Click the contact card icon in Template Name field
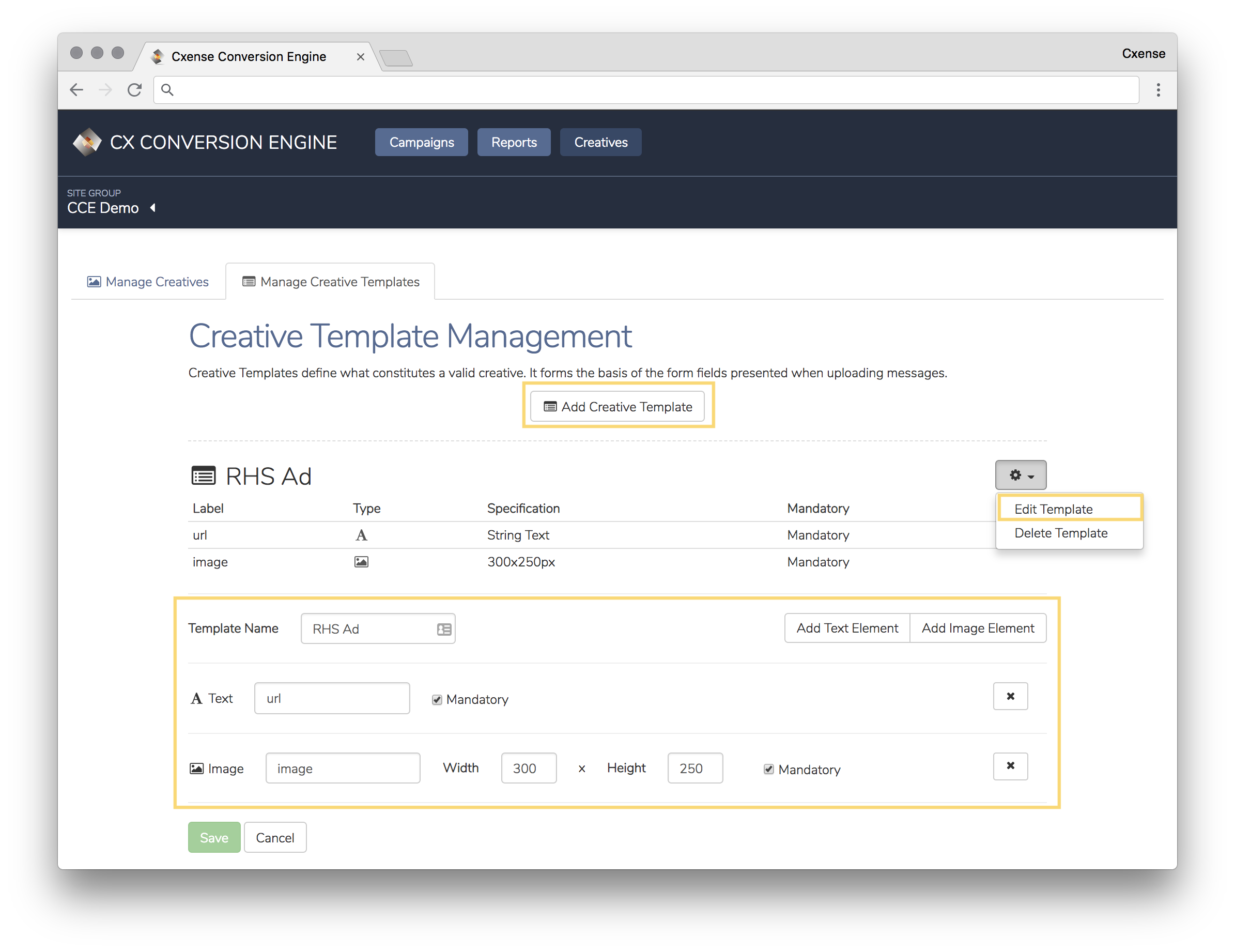This screenshot has height=952, width=1235. [444, 629]
